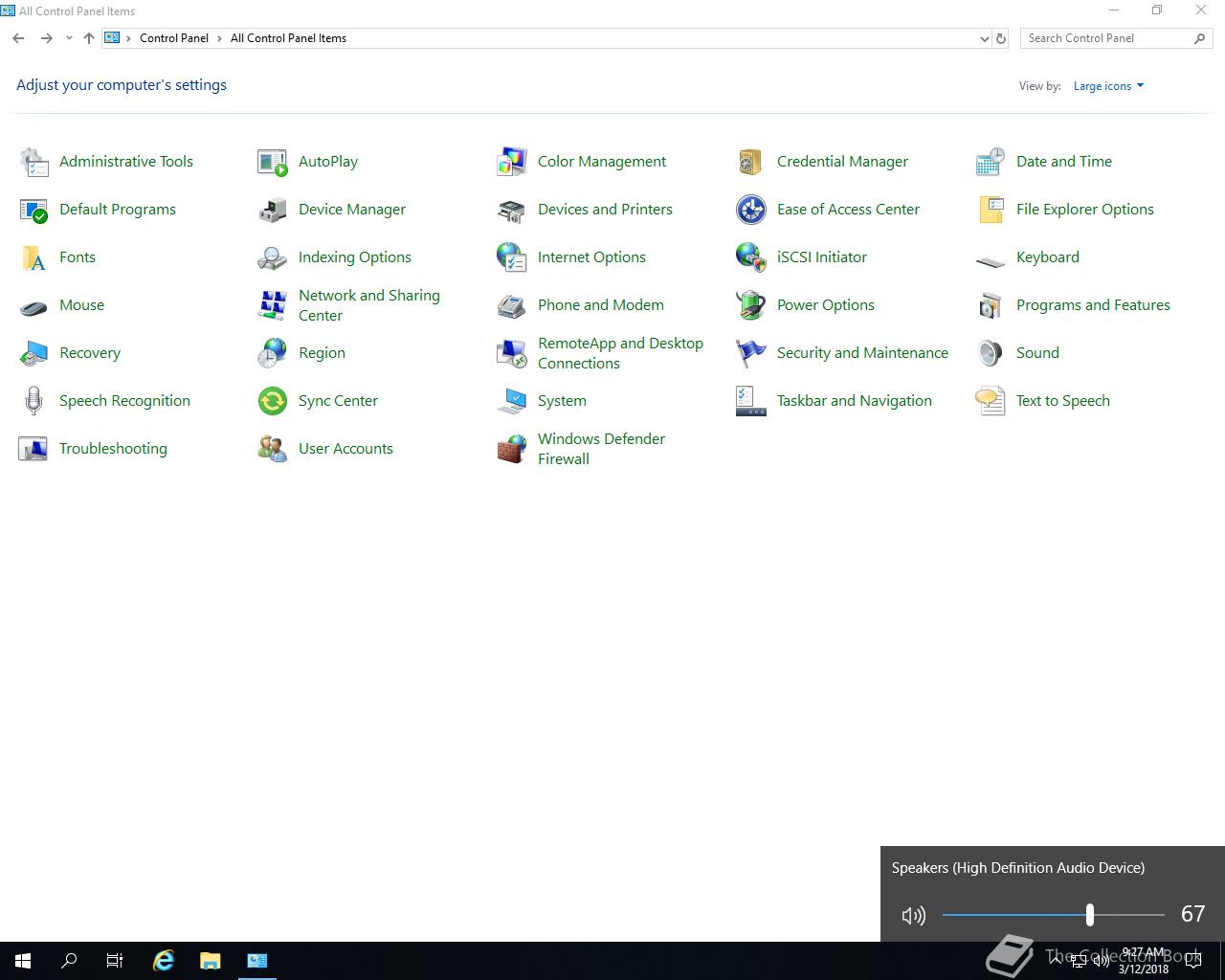Open the Troubleshooting icon
Image resolution: width=1225 pixels, height=980 pixels.
coord(33,449)
